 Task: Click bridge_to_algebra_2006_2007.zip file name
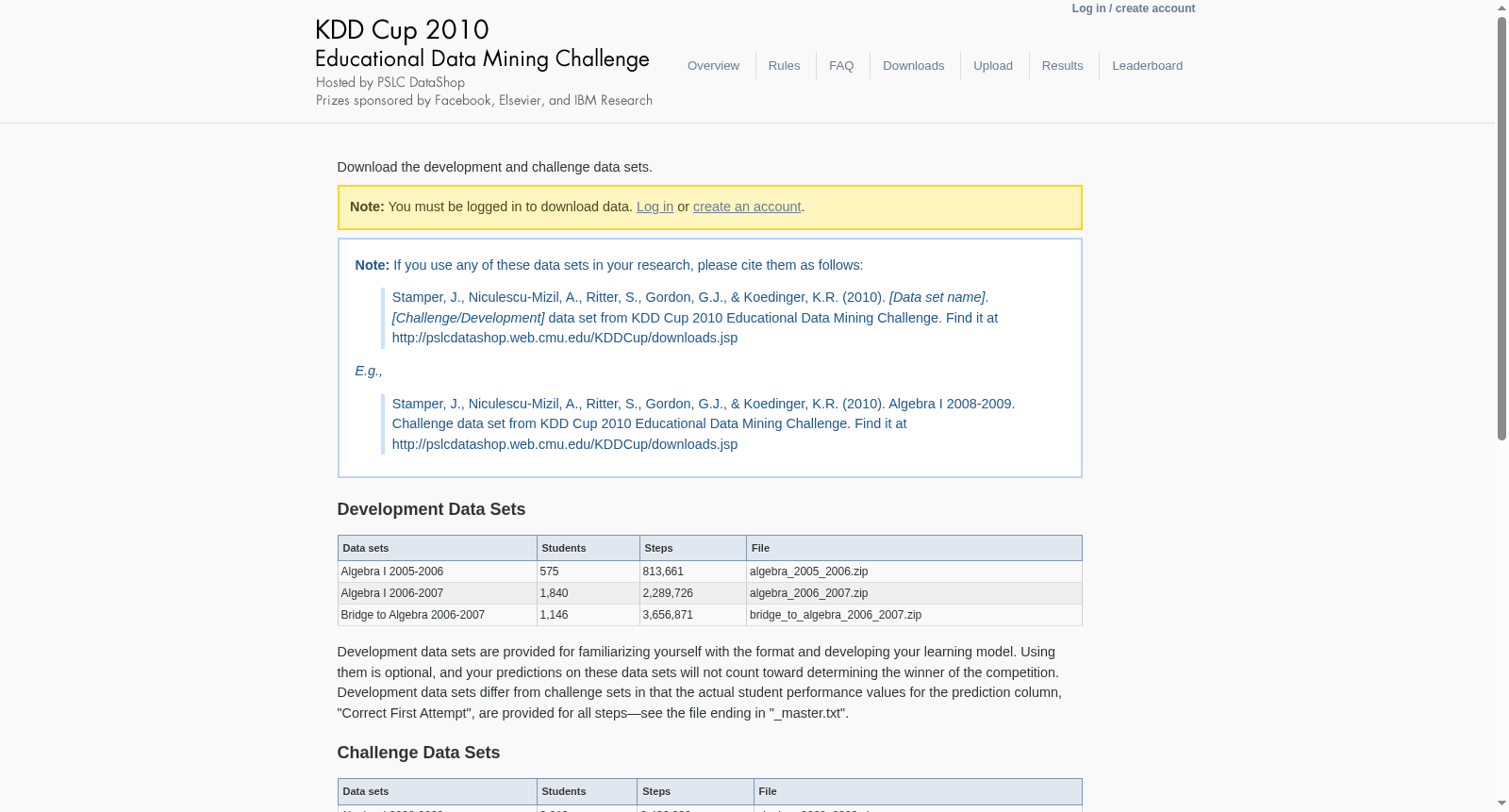pos(836,615)
